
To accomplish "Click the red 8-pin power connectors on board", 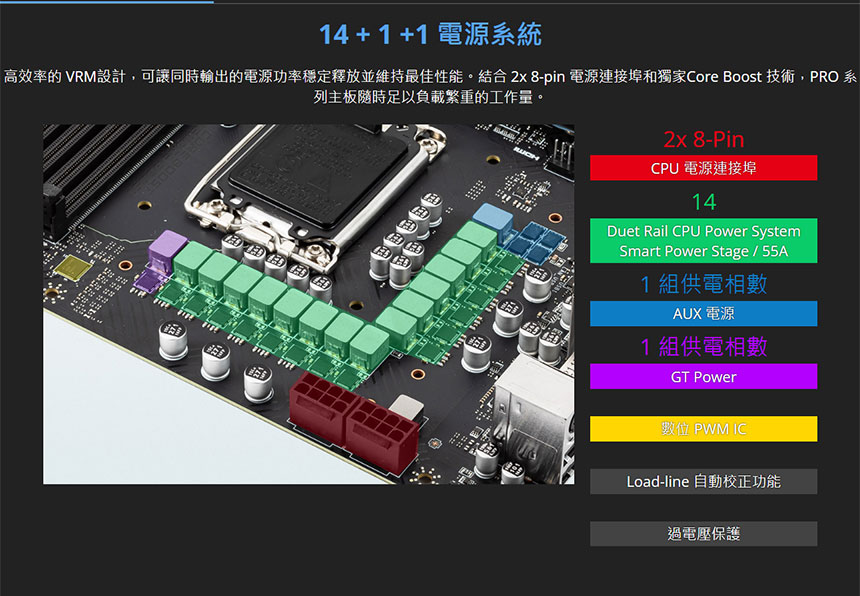I will point(354,422).
